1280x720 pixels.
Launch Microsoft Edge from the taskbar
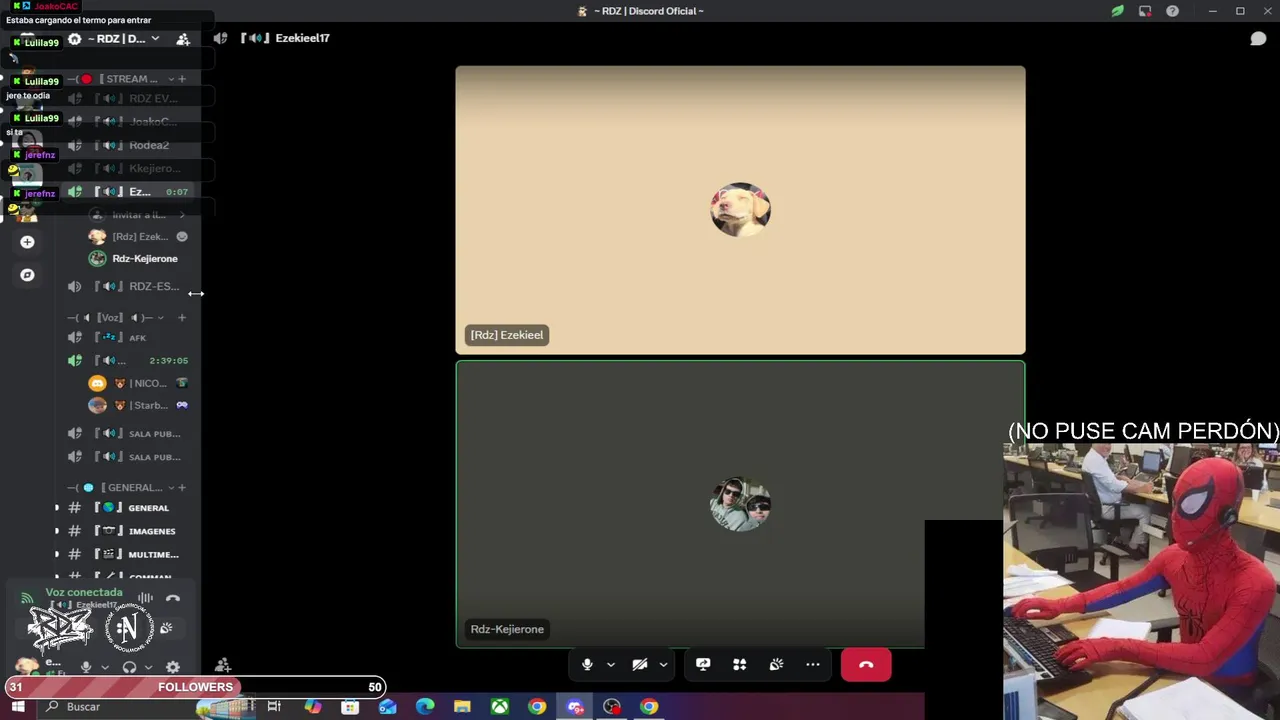[425, 707]
